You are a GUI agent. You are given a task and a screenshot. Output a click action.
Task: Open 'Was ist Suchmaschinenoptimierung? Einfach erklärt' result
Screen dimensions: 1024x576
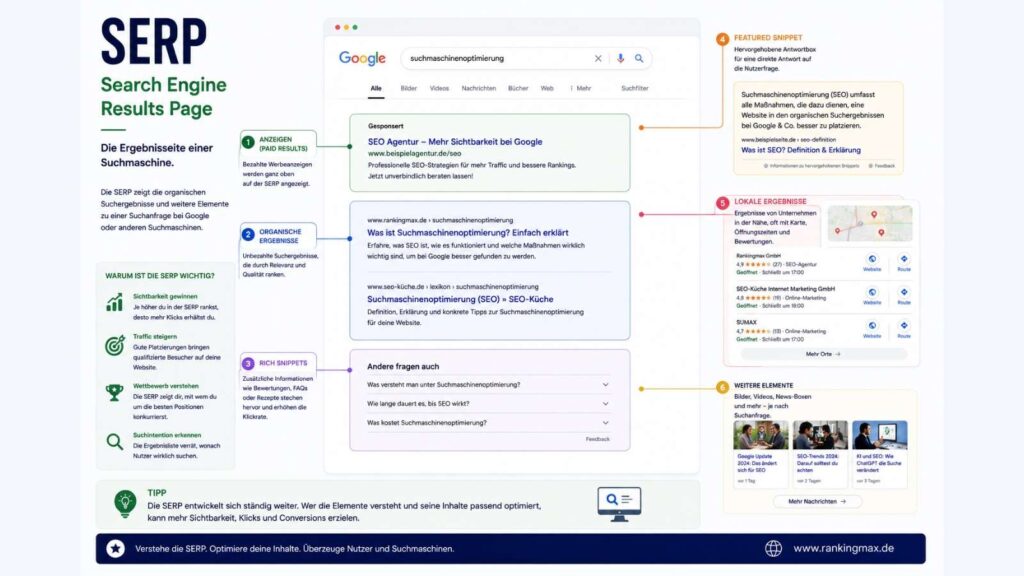click(x=468, y=232)
